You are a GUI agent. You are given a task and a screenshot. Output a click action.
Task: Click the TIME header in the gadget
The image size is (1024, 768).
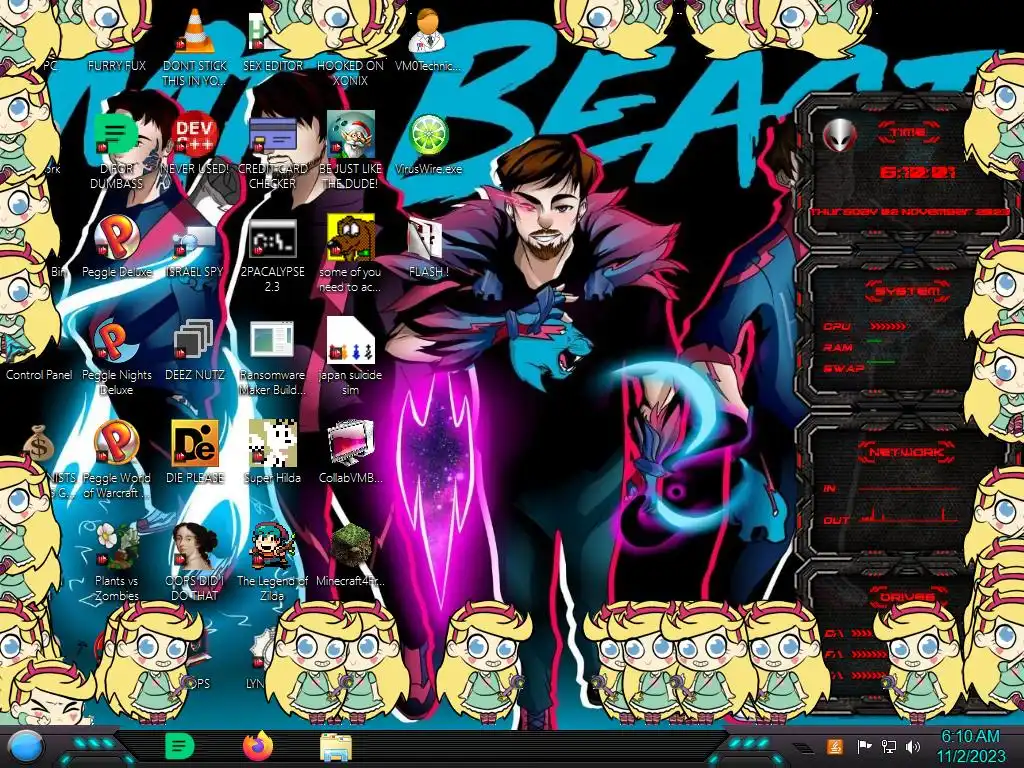pos(908,132)
